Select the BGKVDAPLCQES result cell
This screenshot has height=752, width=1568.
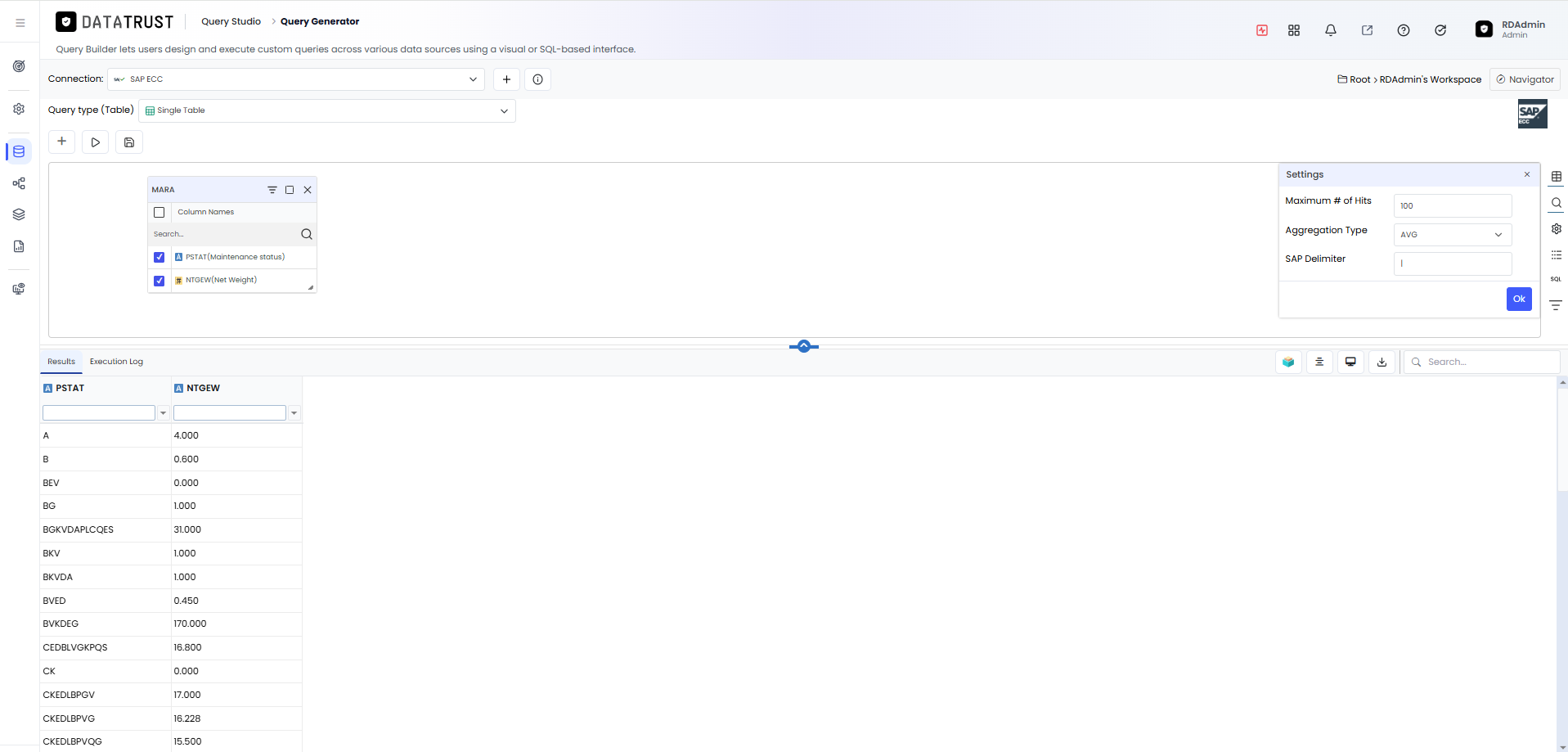tap(106, 530)
